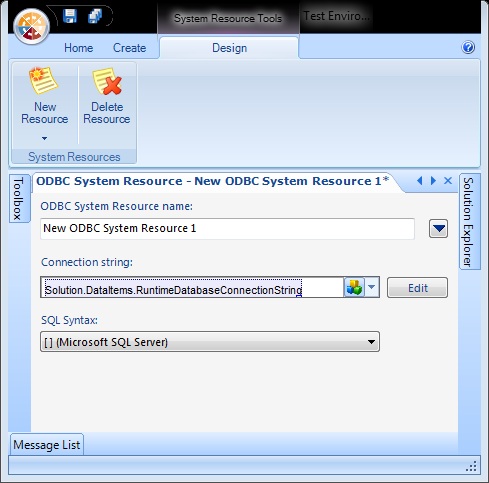The image size is (489, 483).
Task: Open the round application menu orb
Action: click(32, 26)
